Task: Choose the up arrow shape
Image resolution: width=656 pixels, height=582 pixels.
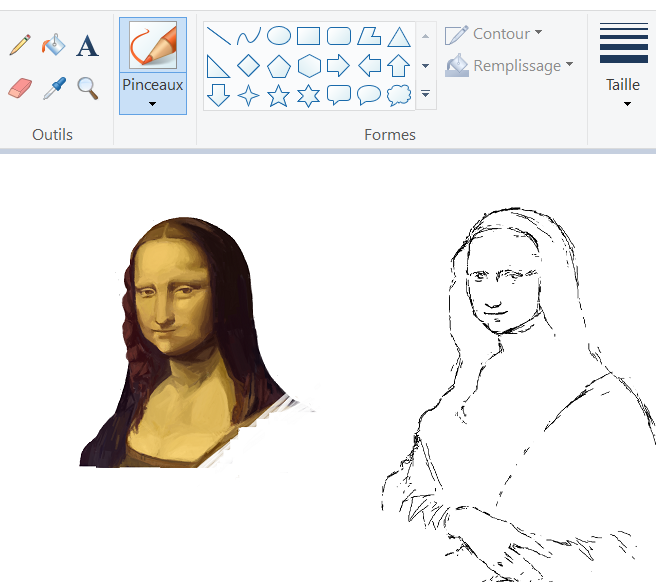Action: coord(398,66)
